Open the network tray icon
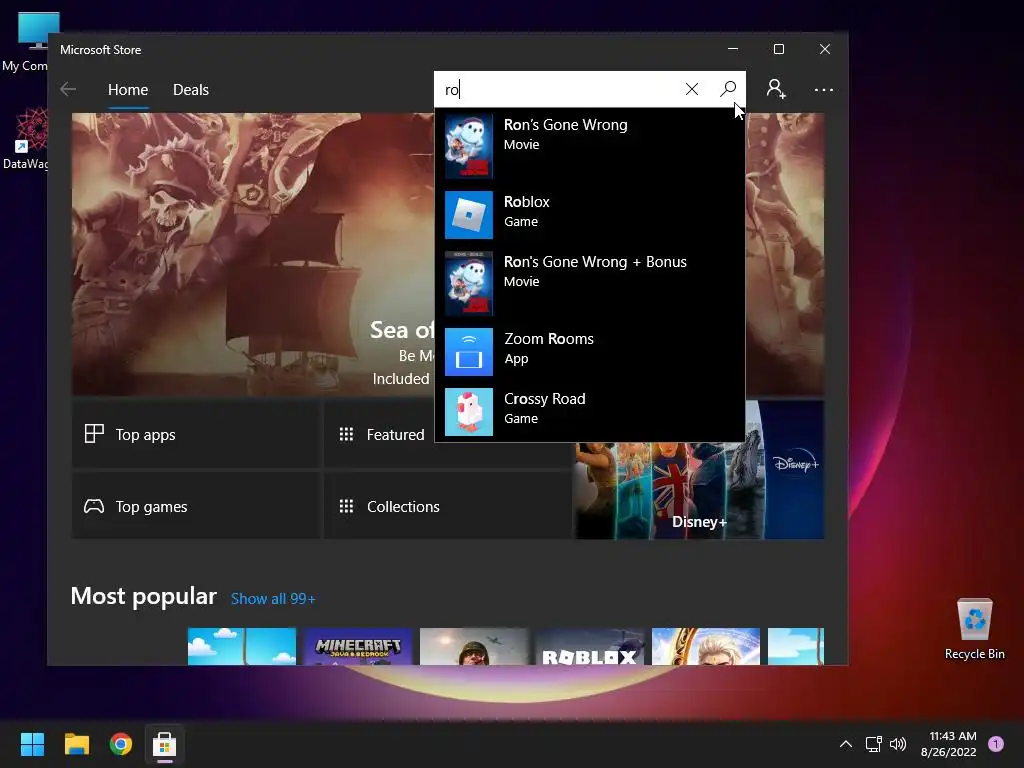The width and height of the screenshot is (1024, 768). [x=874, y=744]
